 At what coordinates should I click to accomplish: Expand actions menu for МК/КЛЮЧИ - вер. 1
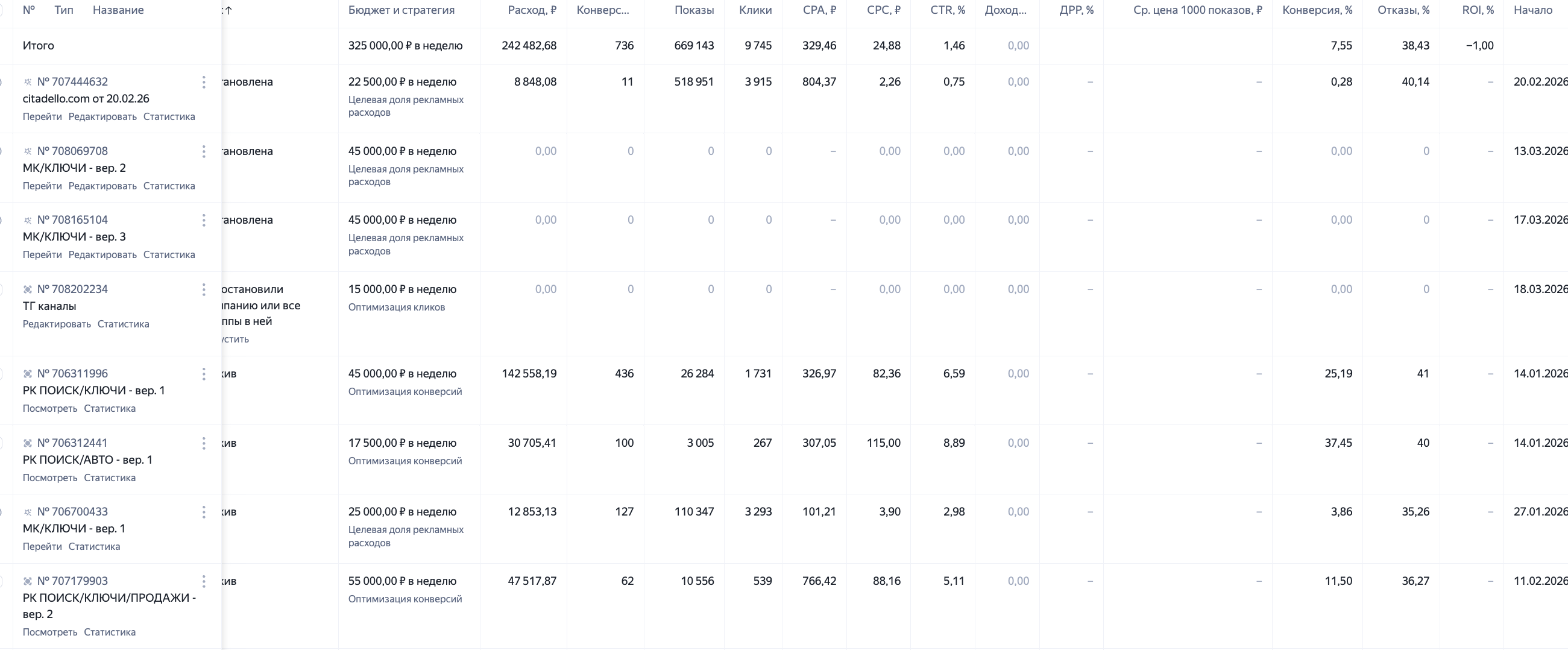[203, 512]
